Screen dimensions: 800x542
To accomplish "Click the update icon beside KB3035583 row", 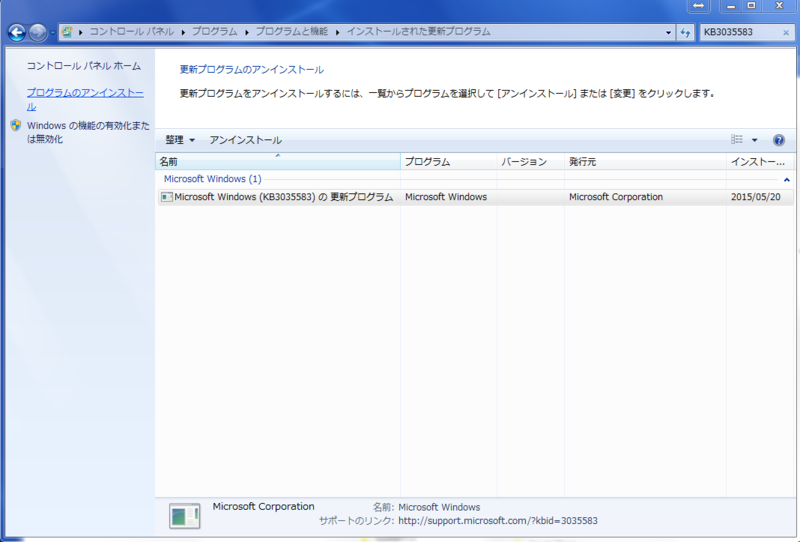I will pos(166,197).
